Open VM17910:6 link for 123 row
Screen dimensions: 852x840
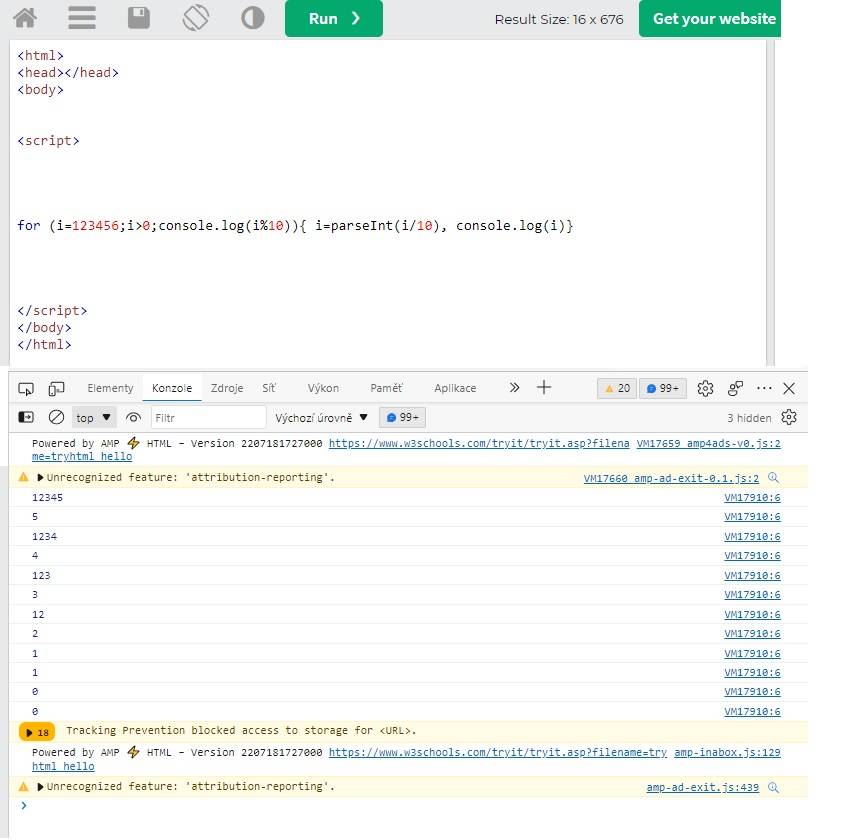click(x=752, y=576)
